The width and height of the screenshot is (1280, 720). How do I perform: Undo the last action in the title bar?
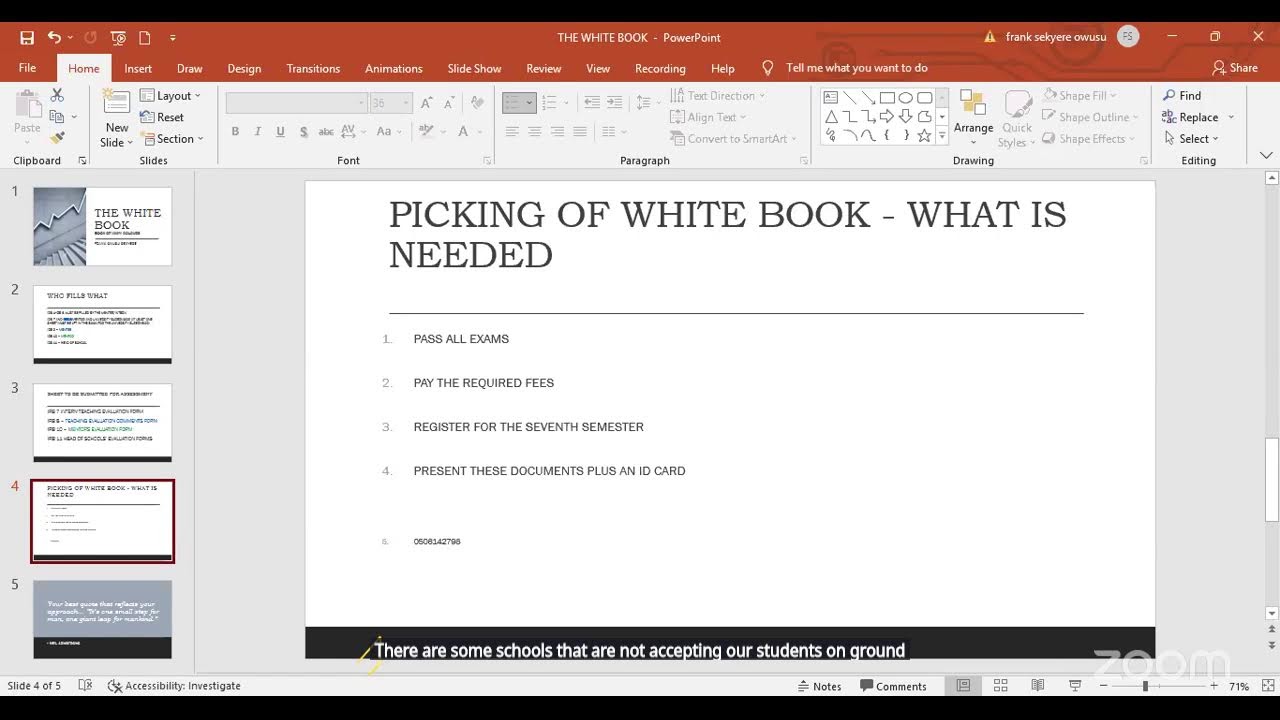(x=54, y=37)
